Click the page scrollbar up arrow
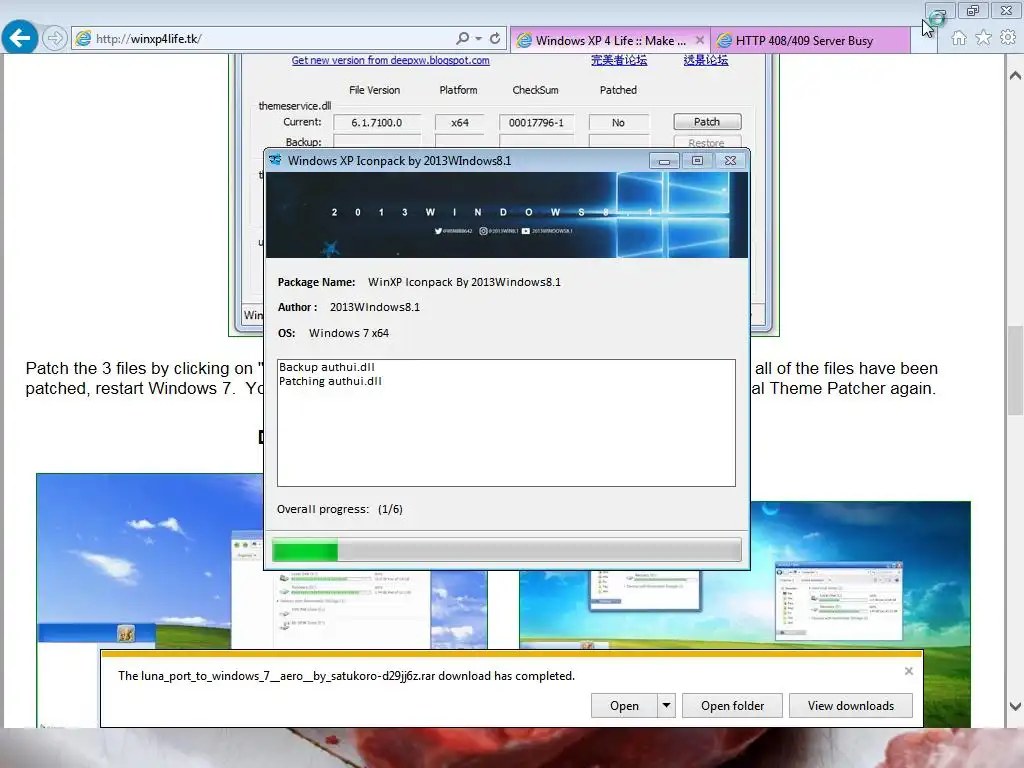The image size is (1024, 768). click(x=1015, y=75)
